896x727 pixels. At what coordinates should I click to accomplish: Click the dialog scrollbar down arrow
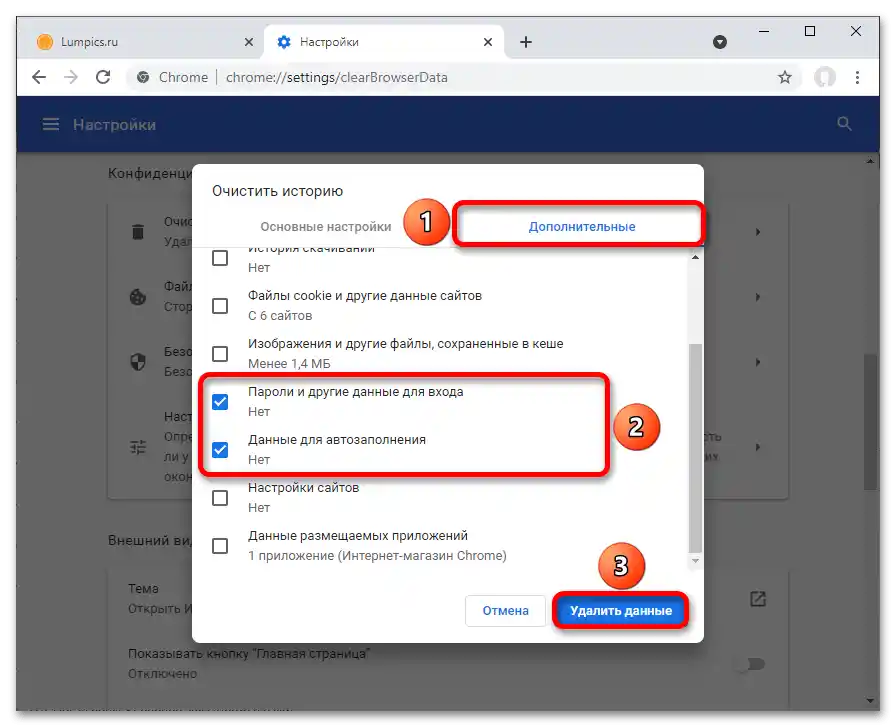695,561
